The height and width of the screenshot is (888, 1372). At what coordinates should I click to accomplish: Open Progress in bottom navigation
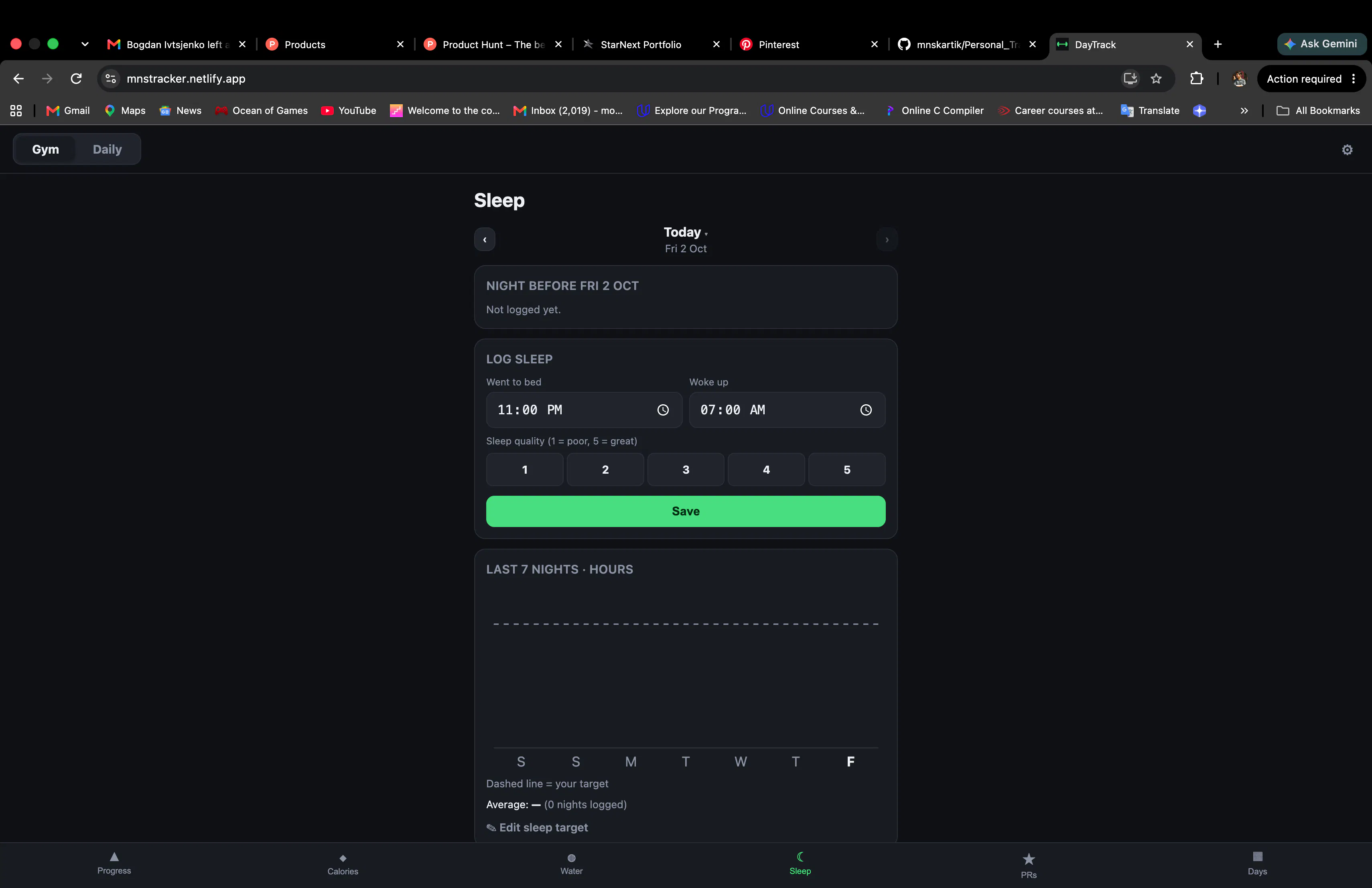click(x=114, y=863)
